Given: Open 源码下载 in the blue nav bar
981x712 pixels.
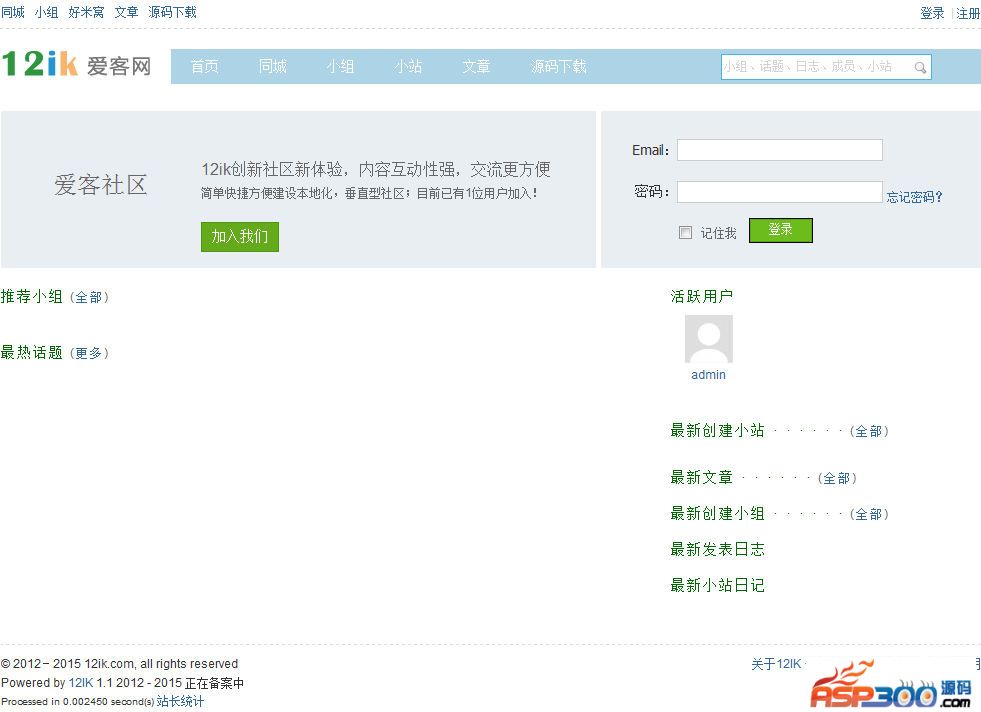Looking at the screenshot, I should [x=559, y=66].
